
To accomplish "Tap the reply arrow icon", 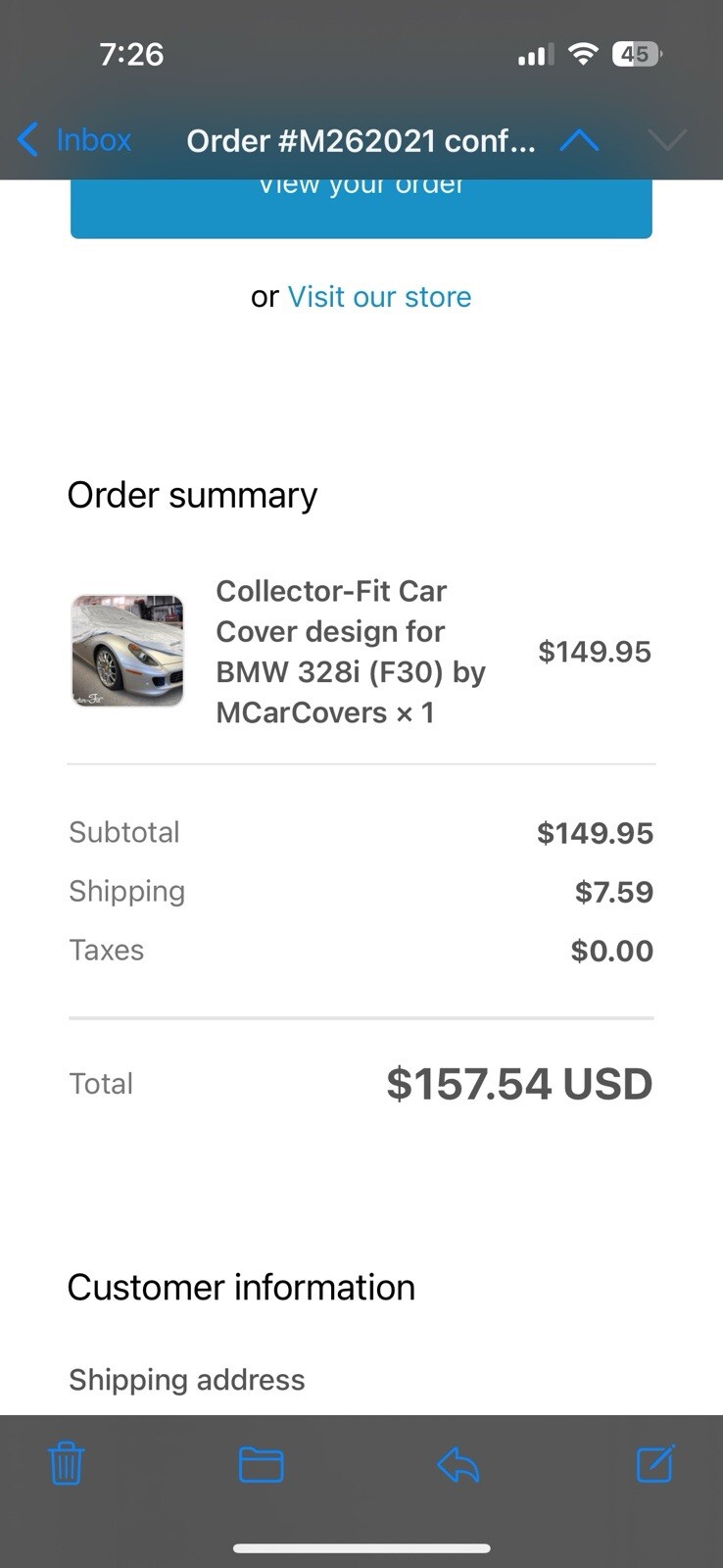I will pyautogui.click(x=458, y=1465).
